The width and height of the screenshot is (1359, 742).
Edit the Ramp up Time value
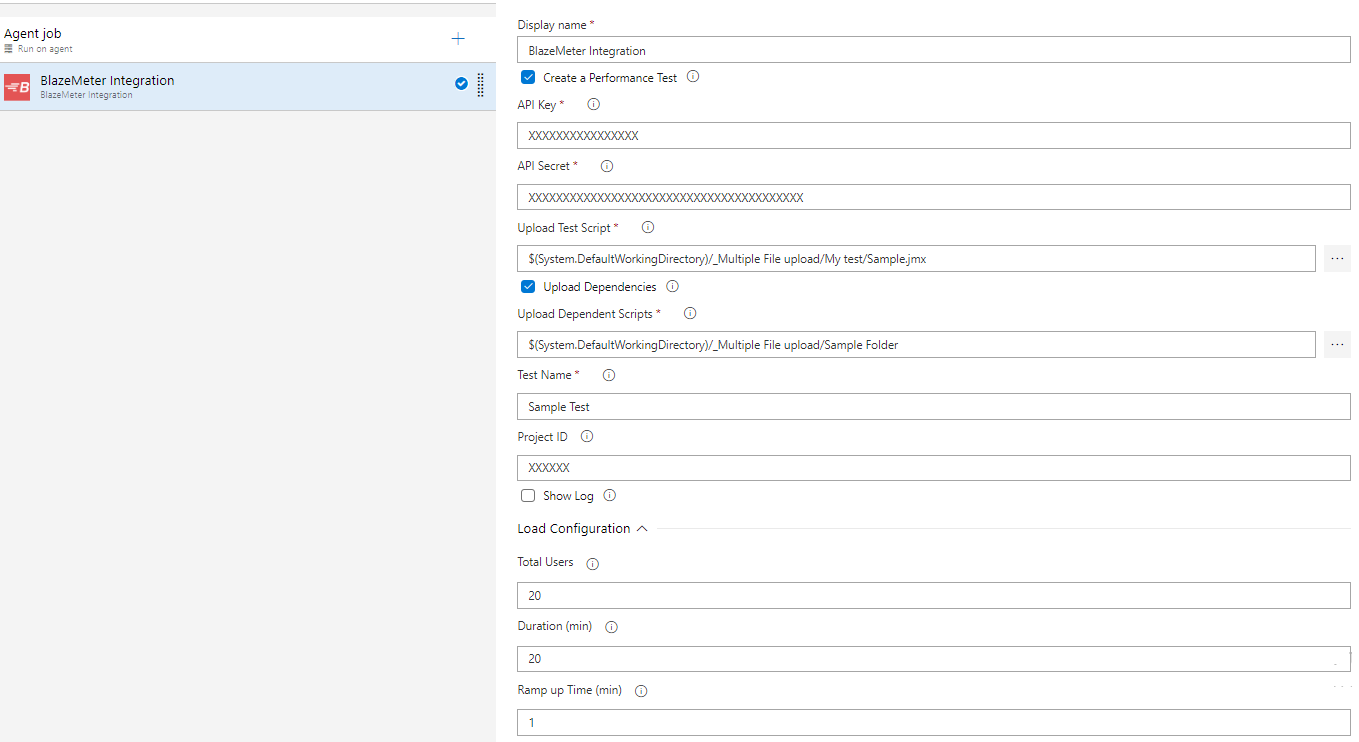pos(934,722)
